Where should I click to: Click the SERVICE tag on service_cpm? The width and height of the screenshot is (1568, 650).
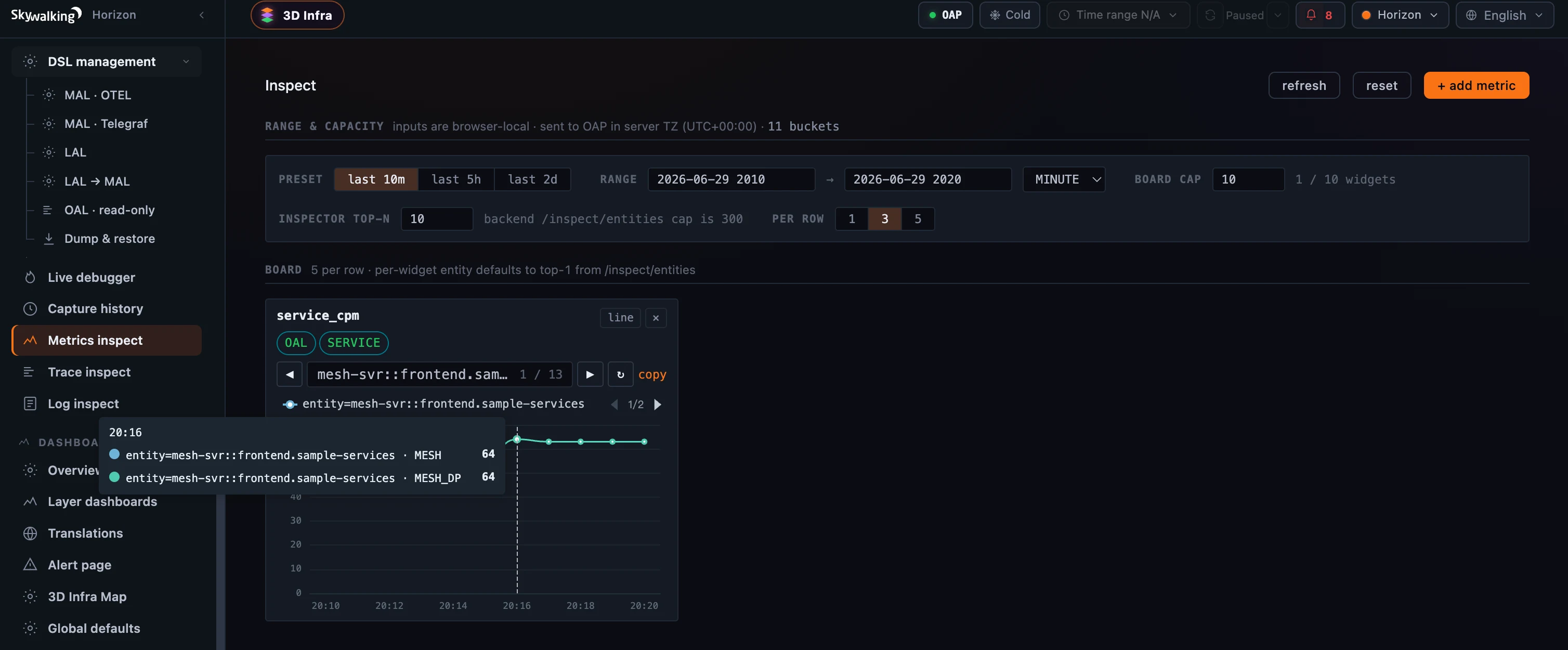click(x=354, y=343)
